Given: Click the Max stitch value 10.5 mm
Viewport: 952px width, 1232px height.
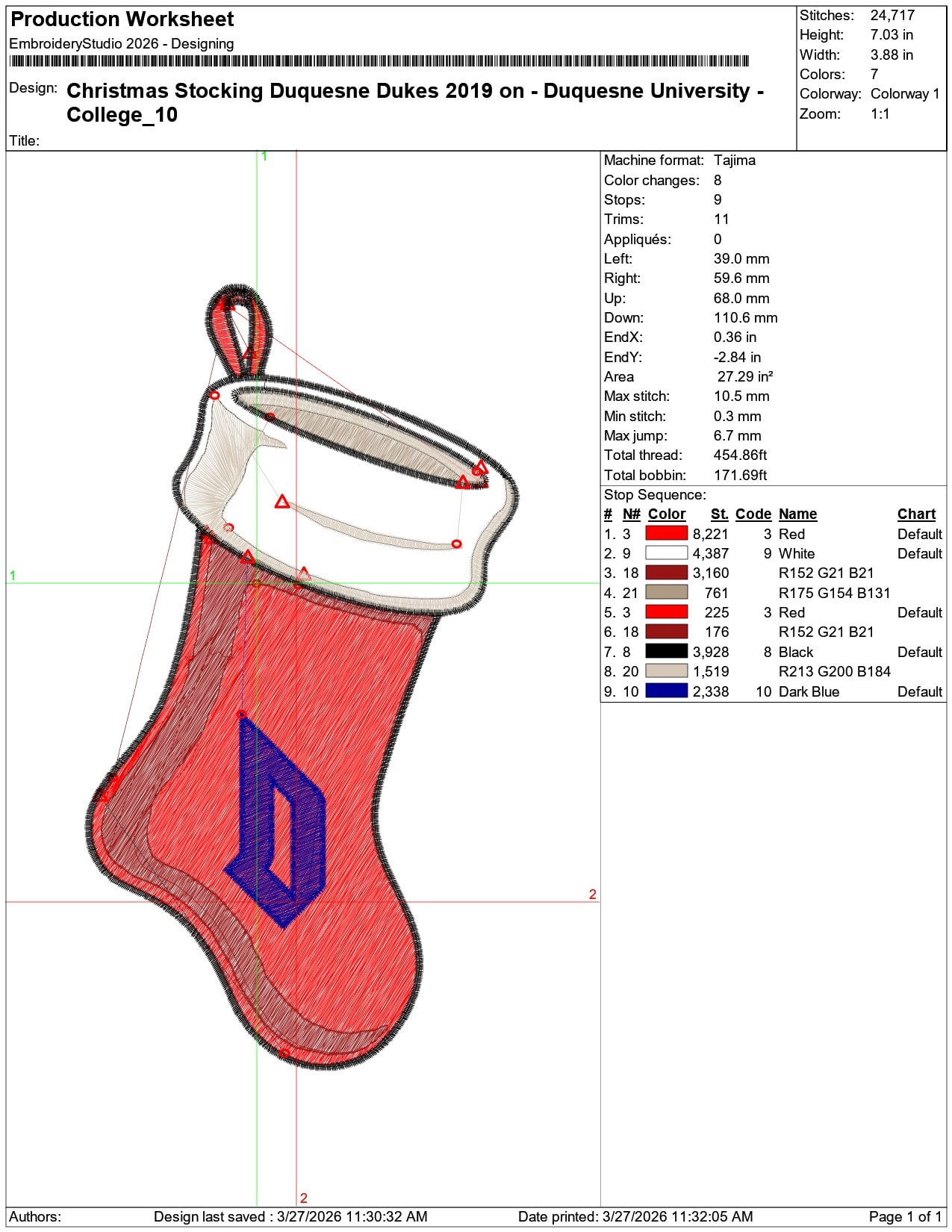Looking at the screenshot, I should [x=741, y=396].
